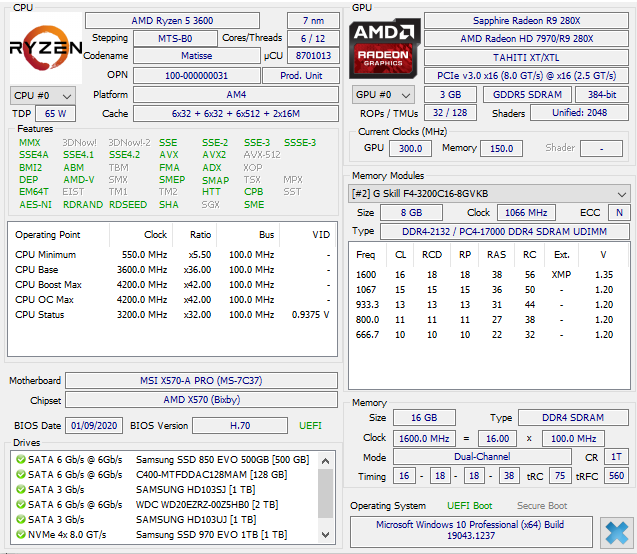Select the SAMSUNG HD103SJ [1 TB] row

164,489
